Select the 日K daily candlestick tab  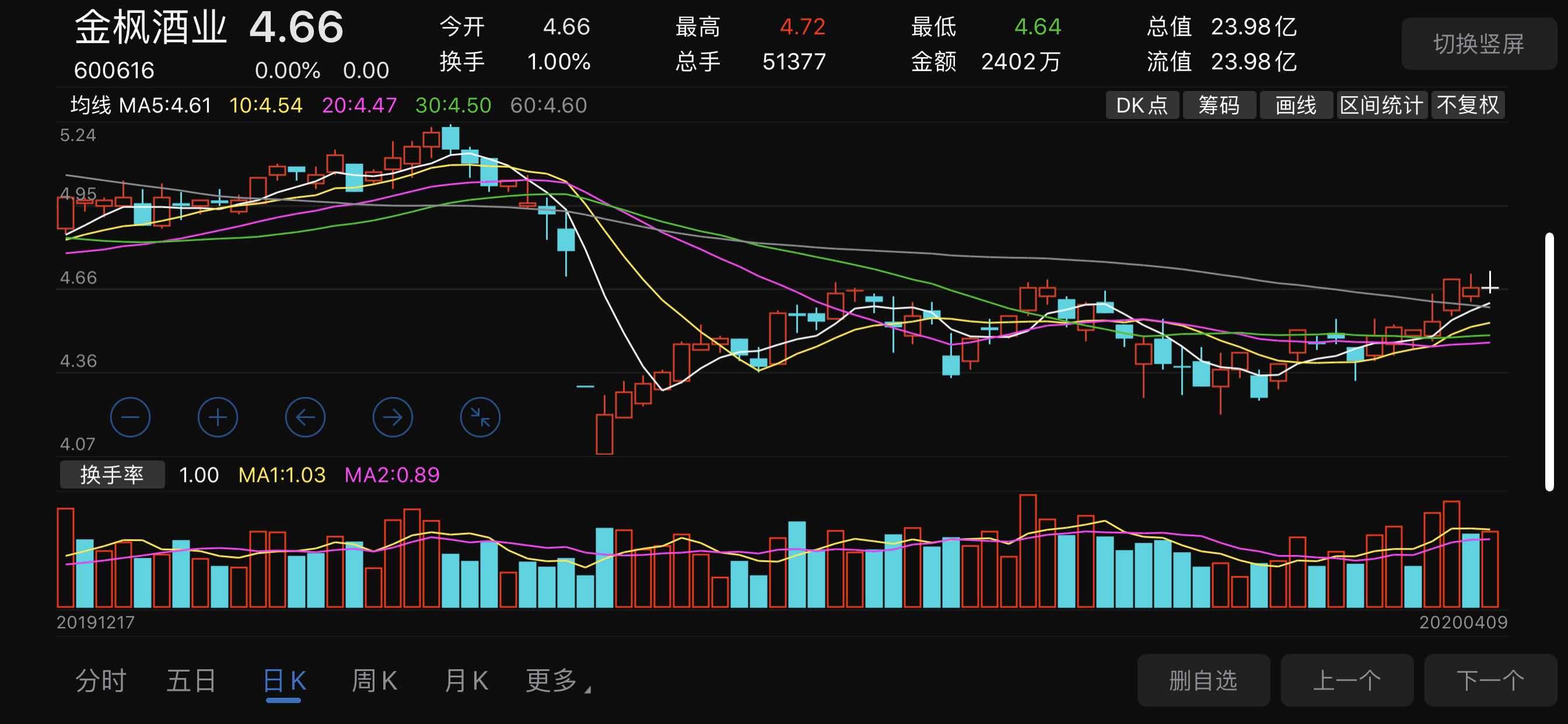click(284, 681)
